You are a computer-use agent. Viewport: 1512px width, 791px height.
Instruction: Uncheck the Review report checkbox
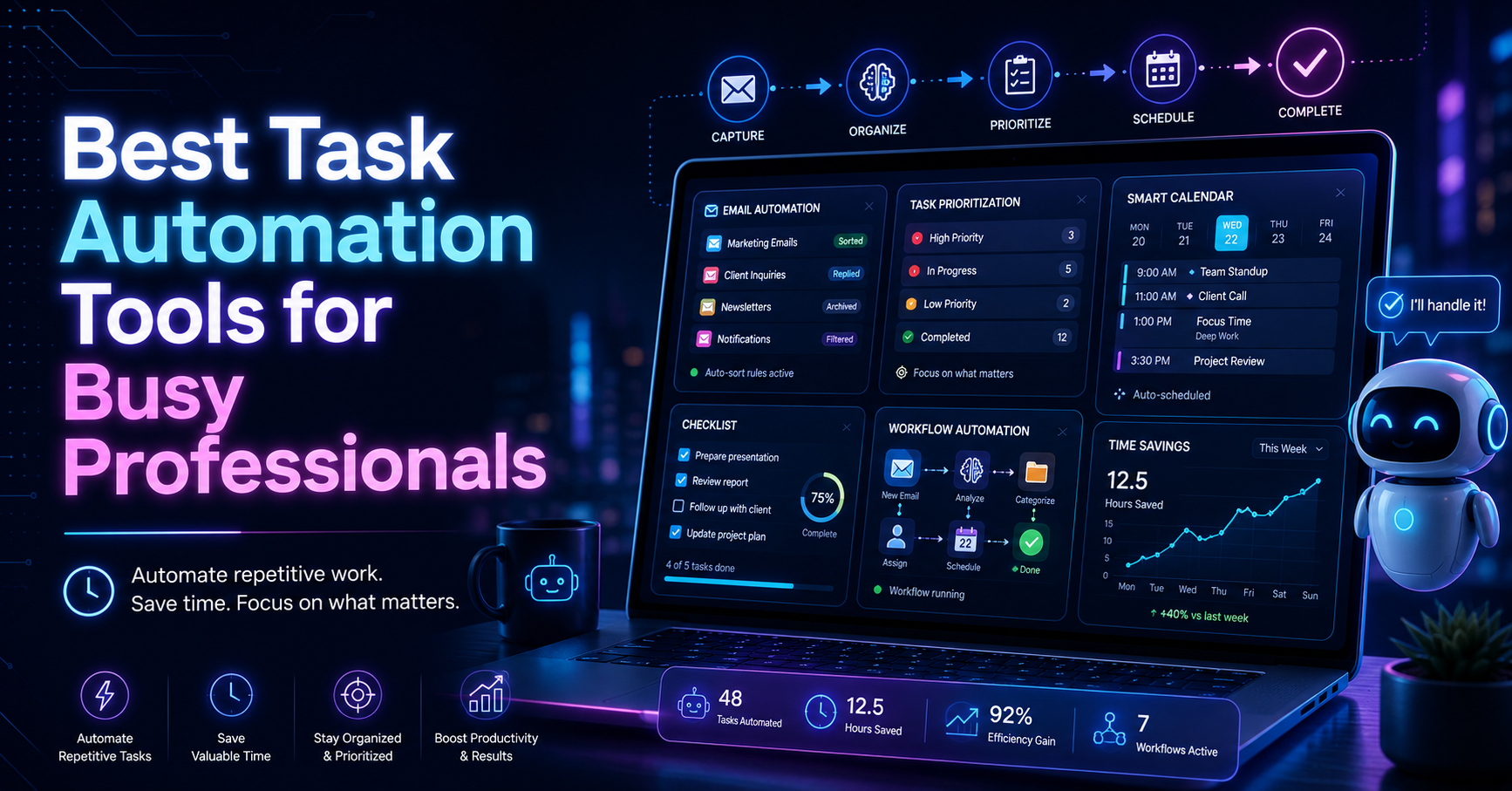pos(682,481)
